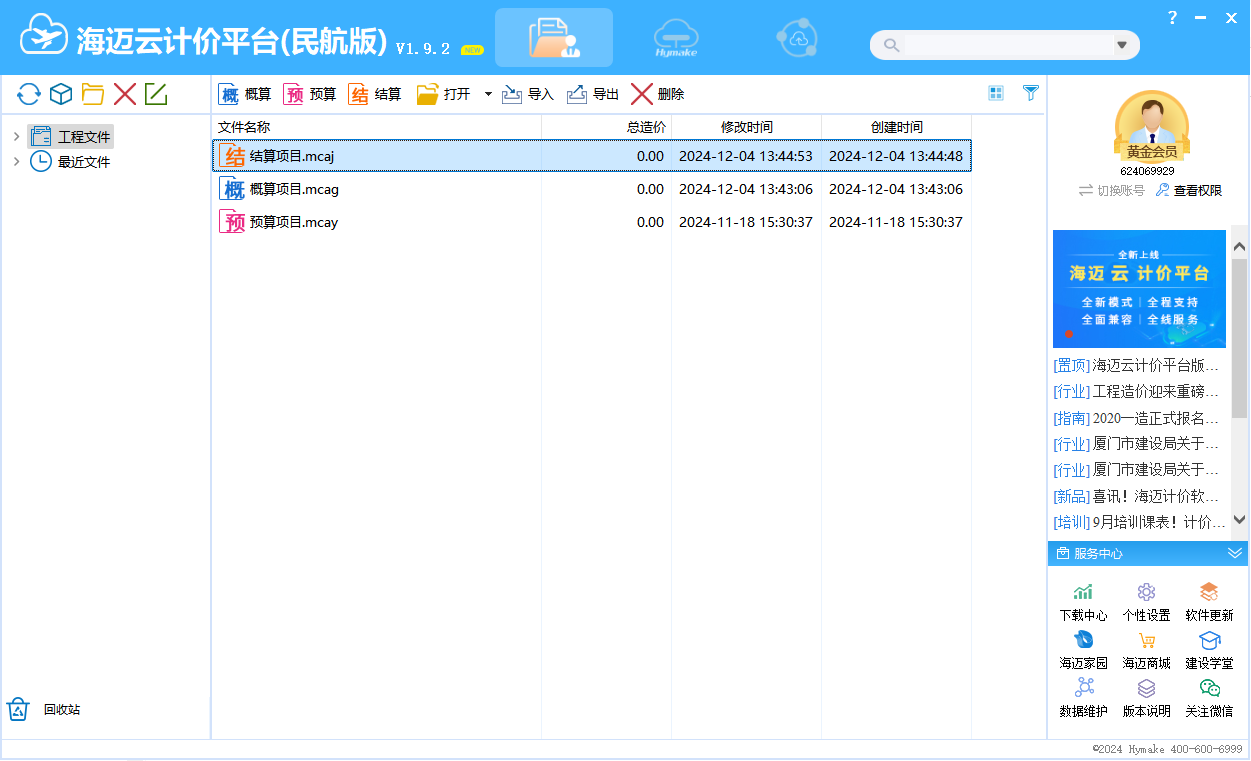Open the 回收站 recycle bin
1251x761 pixels.
44,710
